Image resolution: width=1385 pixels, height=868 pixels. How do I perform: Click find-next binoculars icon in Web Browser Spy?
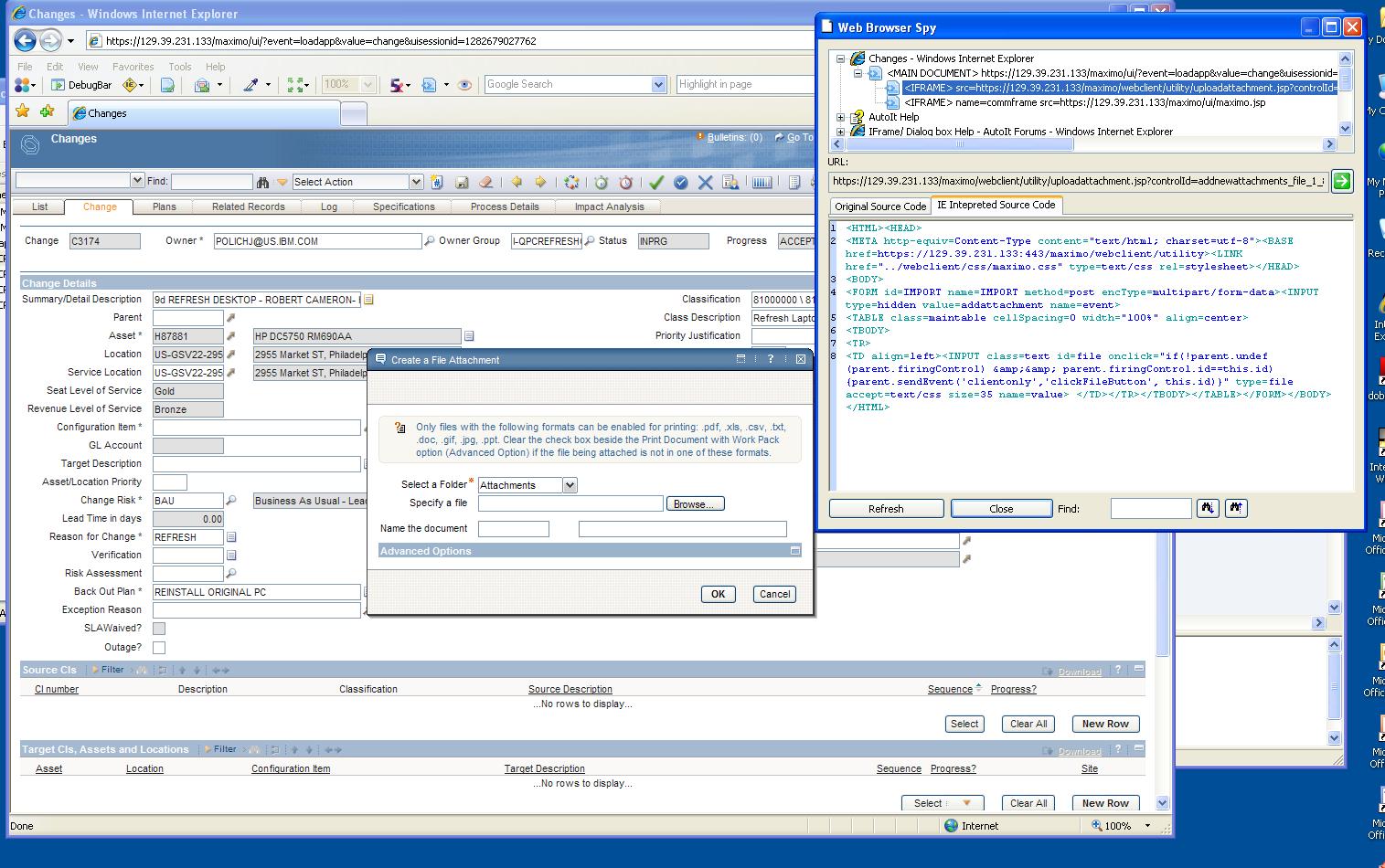1208,508
